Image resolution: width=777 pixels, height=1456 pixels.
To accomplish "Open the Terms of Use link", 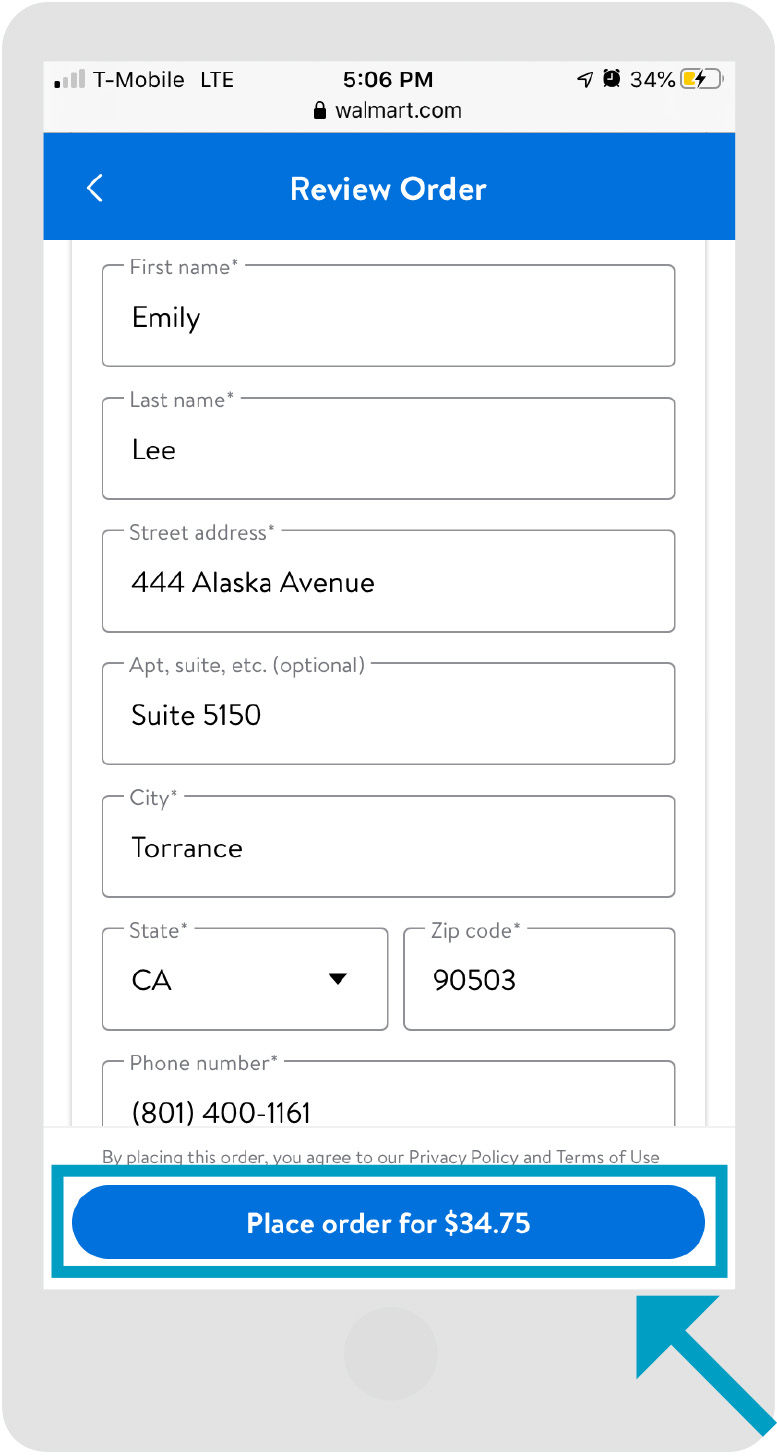I will click(608, 1157).
